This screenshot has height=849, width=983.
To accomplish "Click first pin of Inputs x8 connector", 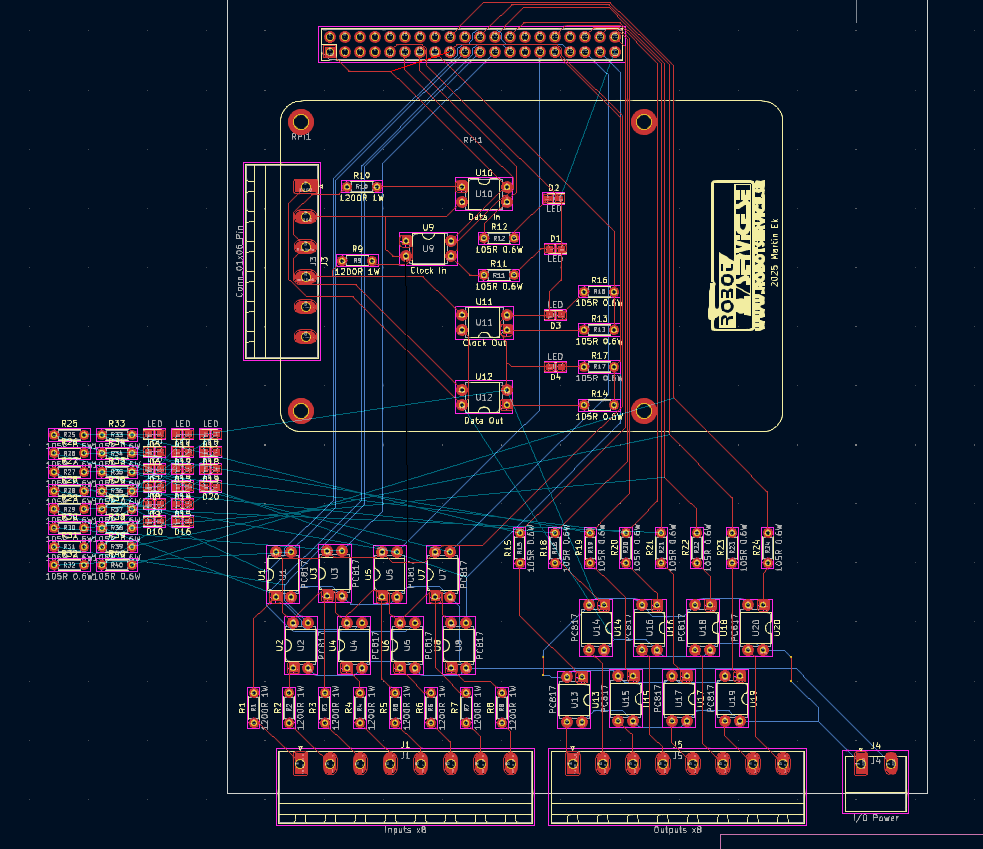I will [300, 764].
